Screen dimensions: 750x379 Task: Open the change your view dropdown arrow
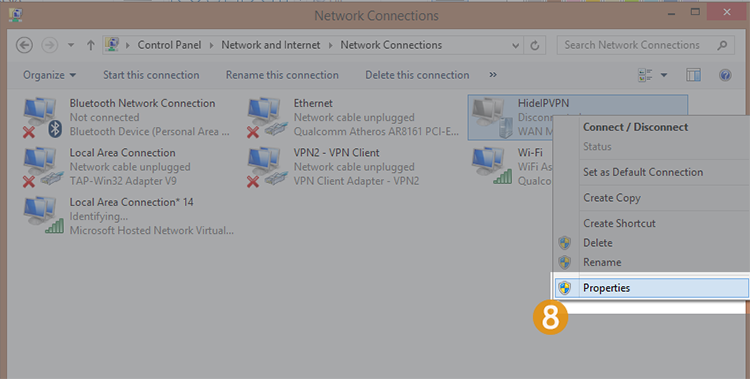point(664,75)
